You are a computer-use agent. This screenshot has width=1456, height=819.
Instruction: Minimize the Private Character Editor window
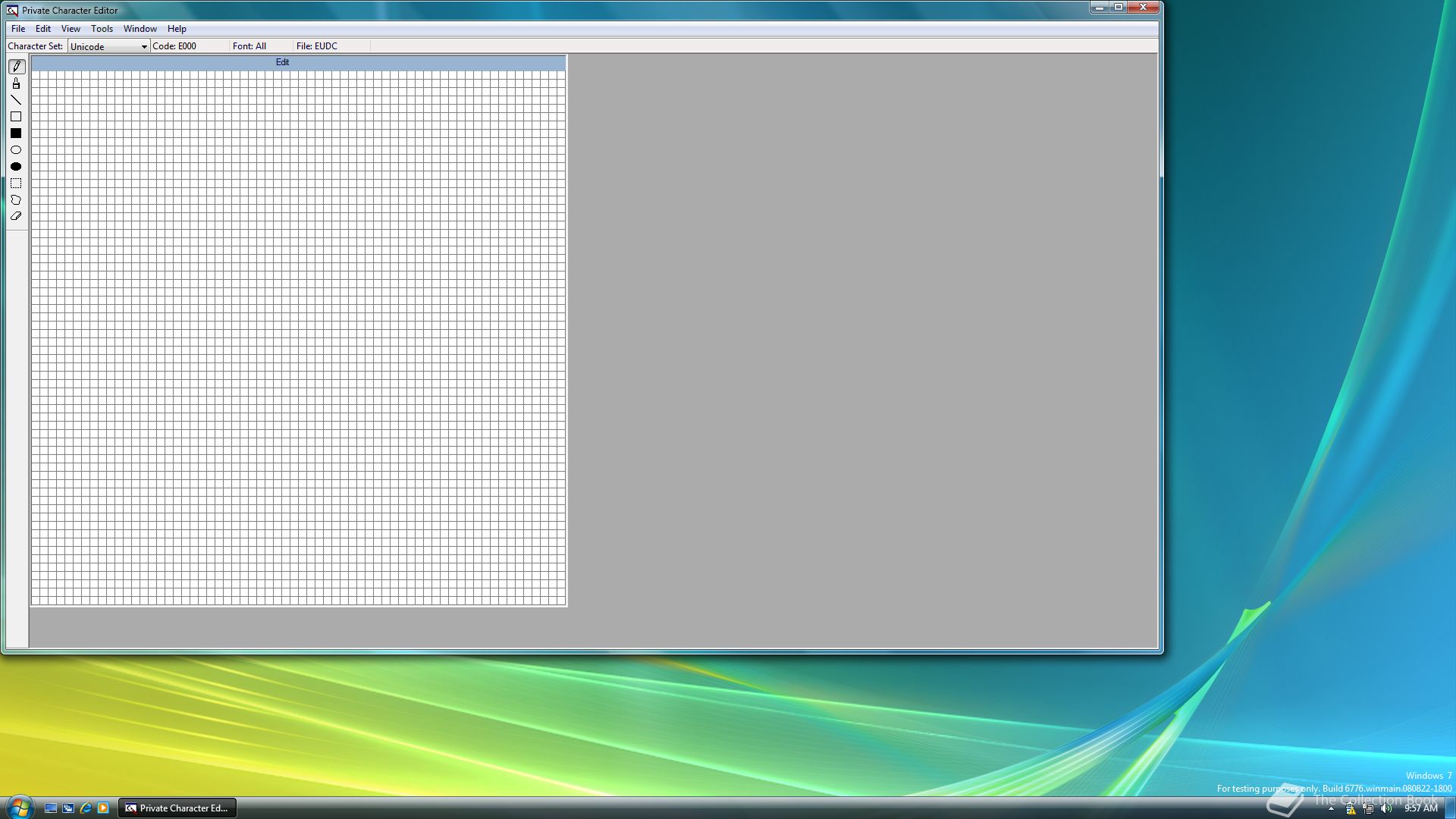click(1100, 8)
